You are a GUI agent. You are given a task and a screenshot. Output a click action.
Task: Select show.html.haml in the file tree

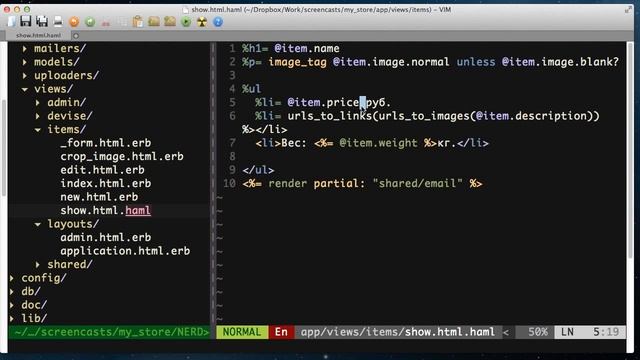point(106,210)
